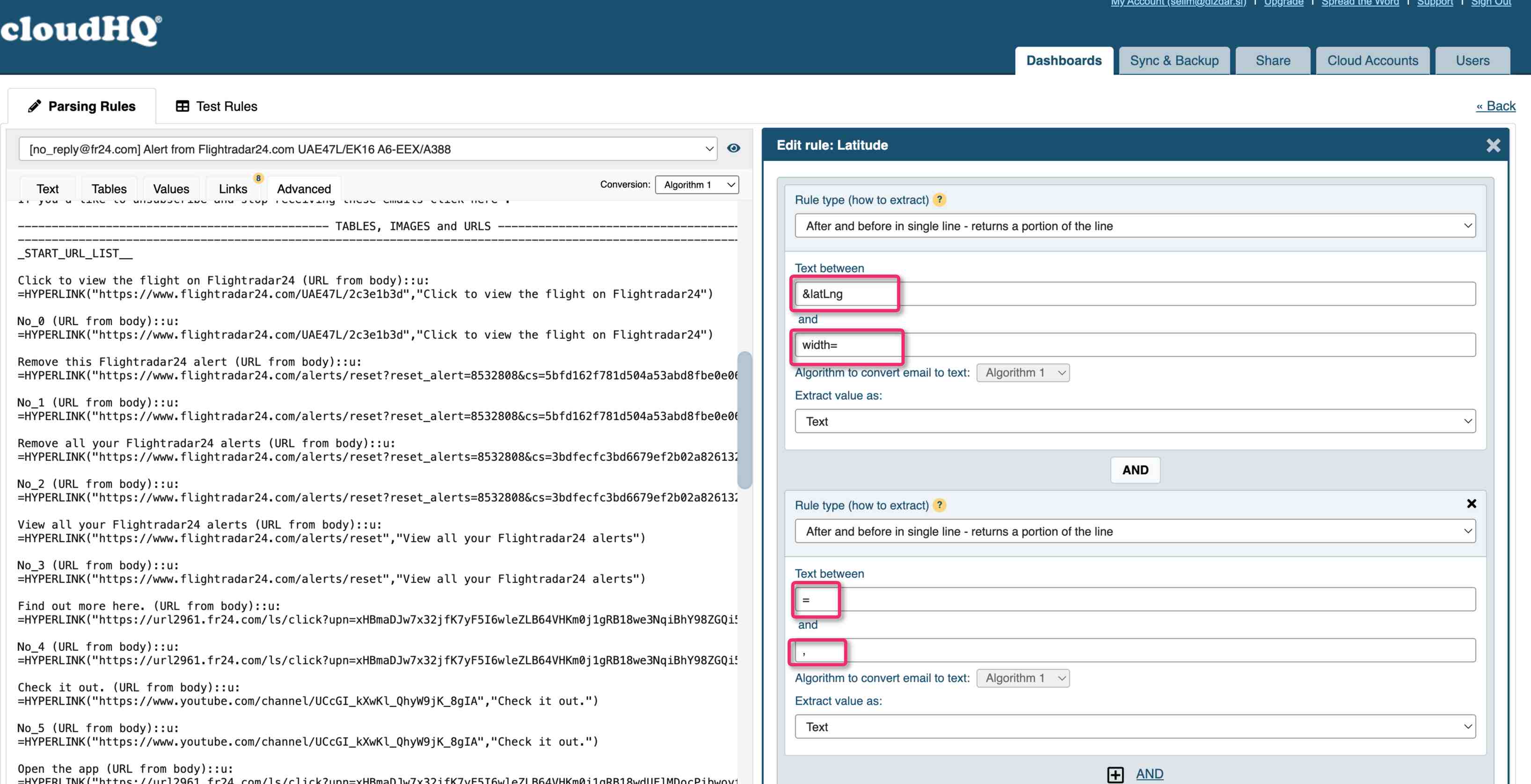Open the Text tab

pos(48,189)
